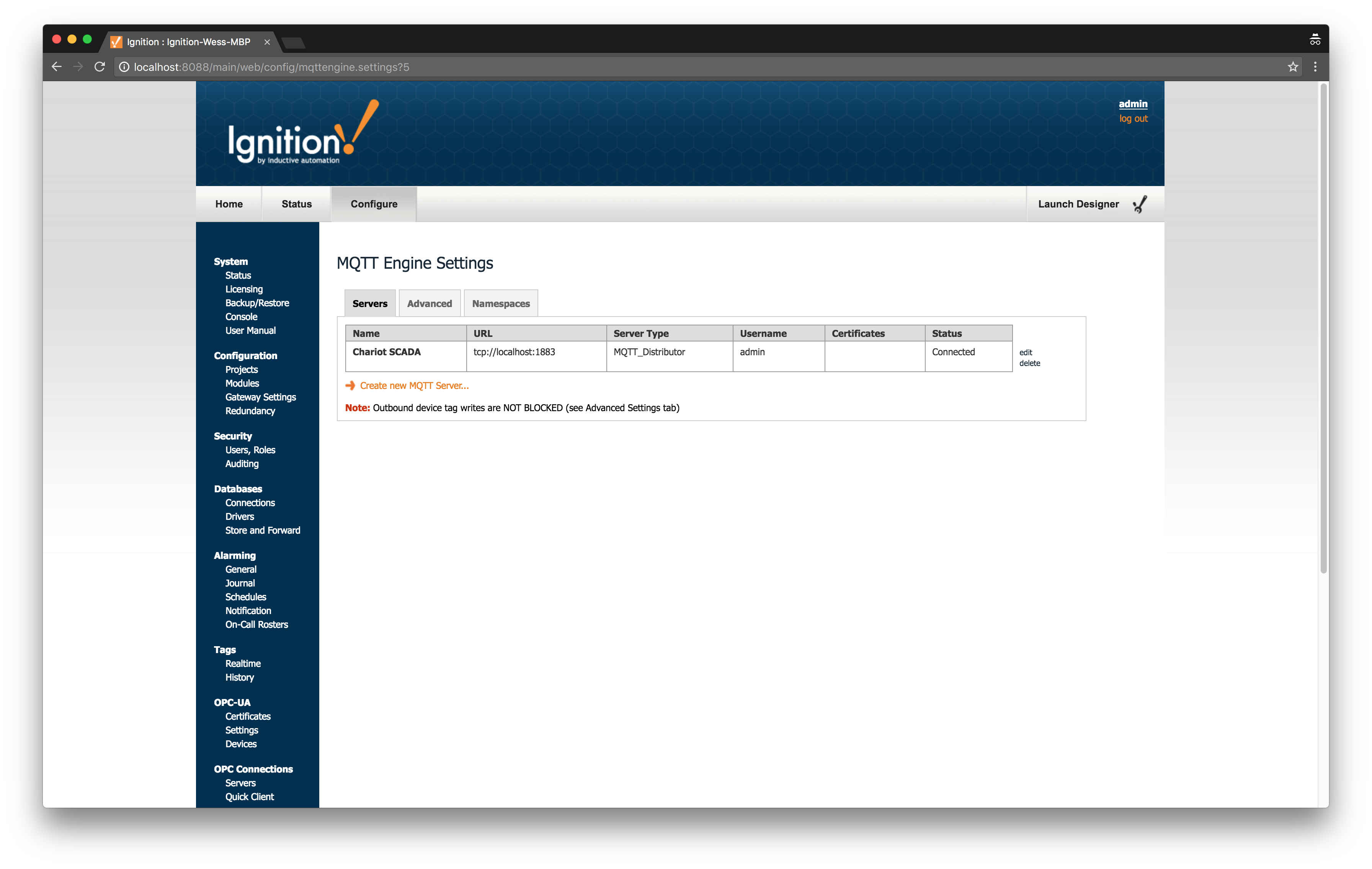The height and width of the screenshot is (869, 1372).
Task: View site info icon in address bar
Action: [124, 67]
